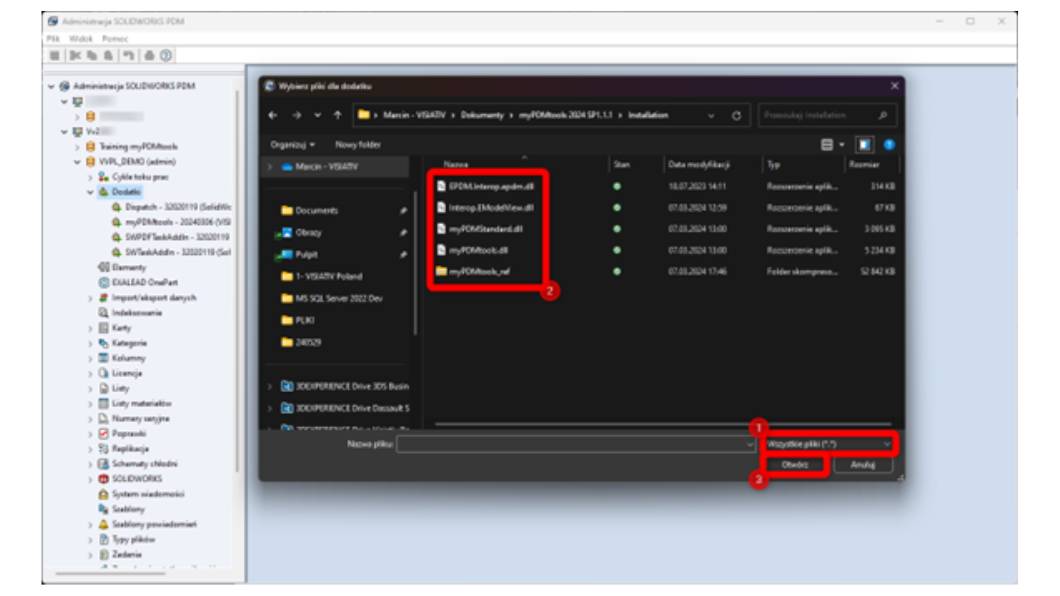1060x596 pixels.
Task: Click the Nowy folder button
Action: 358,145
